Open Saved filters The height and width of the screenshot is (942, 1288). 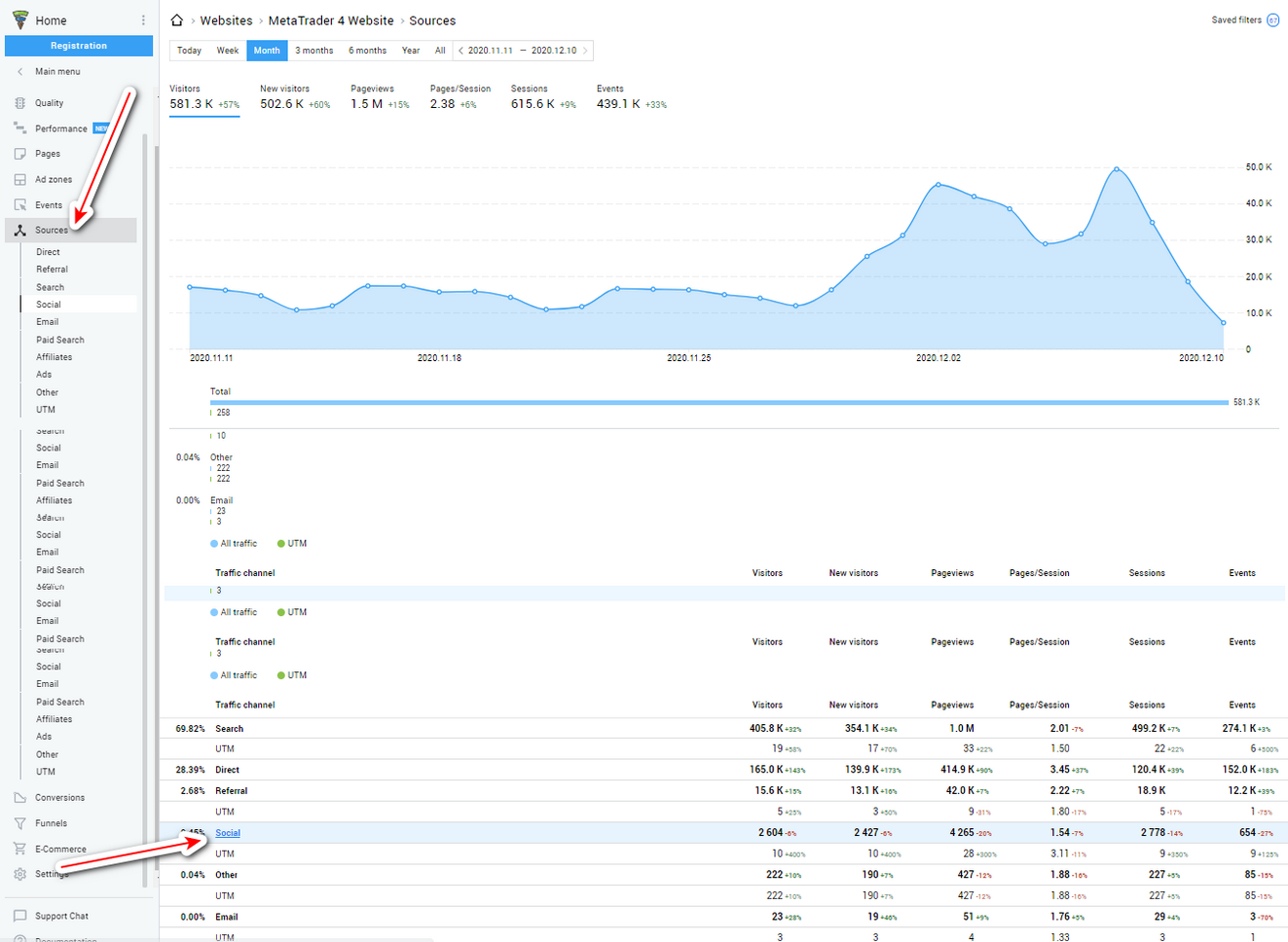(x=1236, y=20)
